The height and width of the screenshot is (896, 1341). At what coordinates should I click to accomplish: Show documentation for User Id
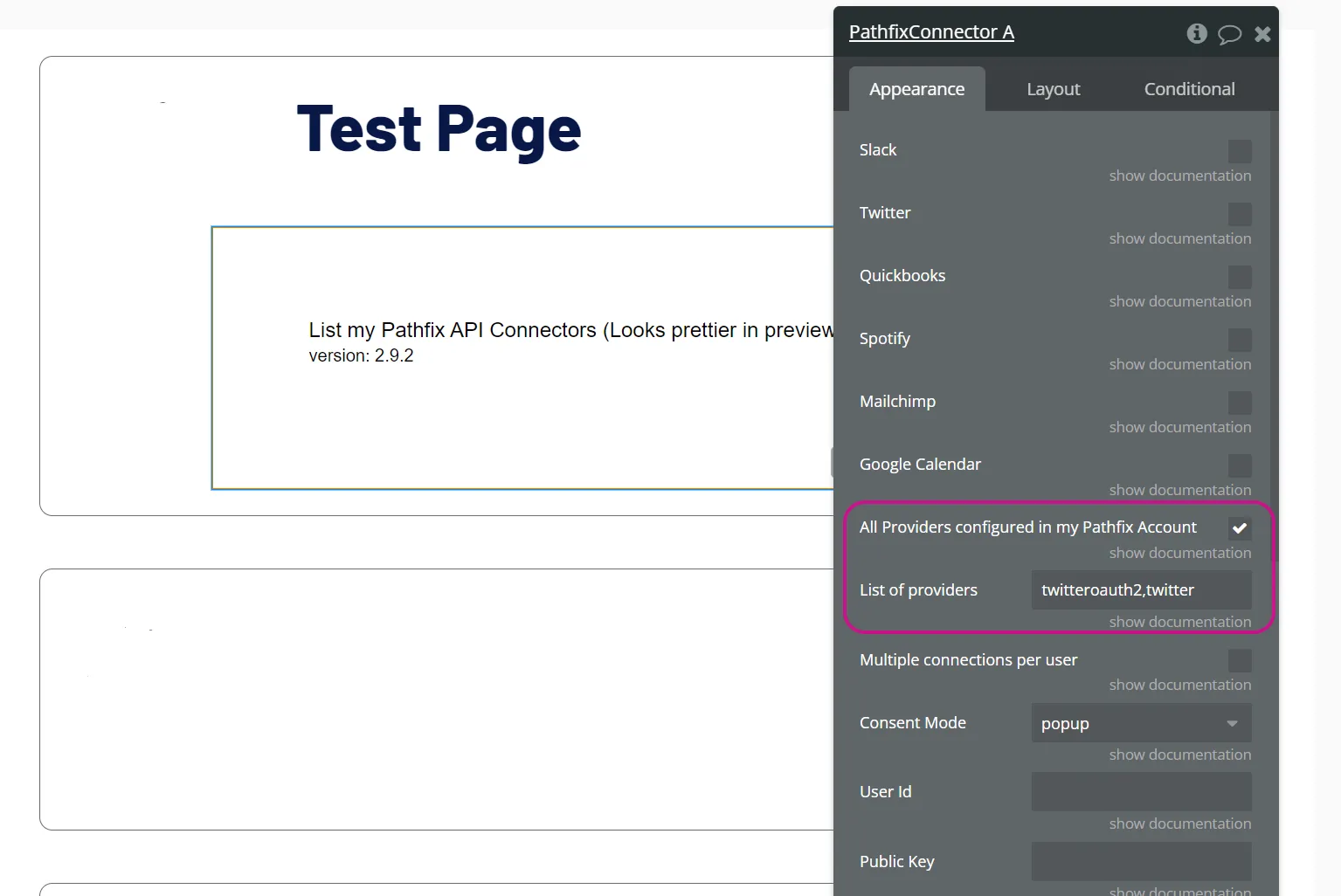(1180, 824)
